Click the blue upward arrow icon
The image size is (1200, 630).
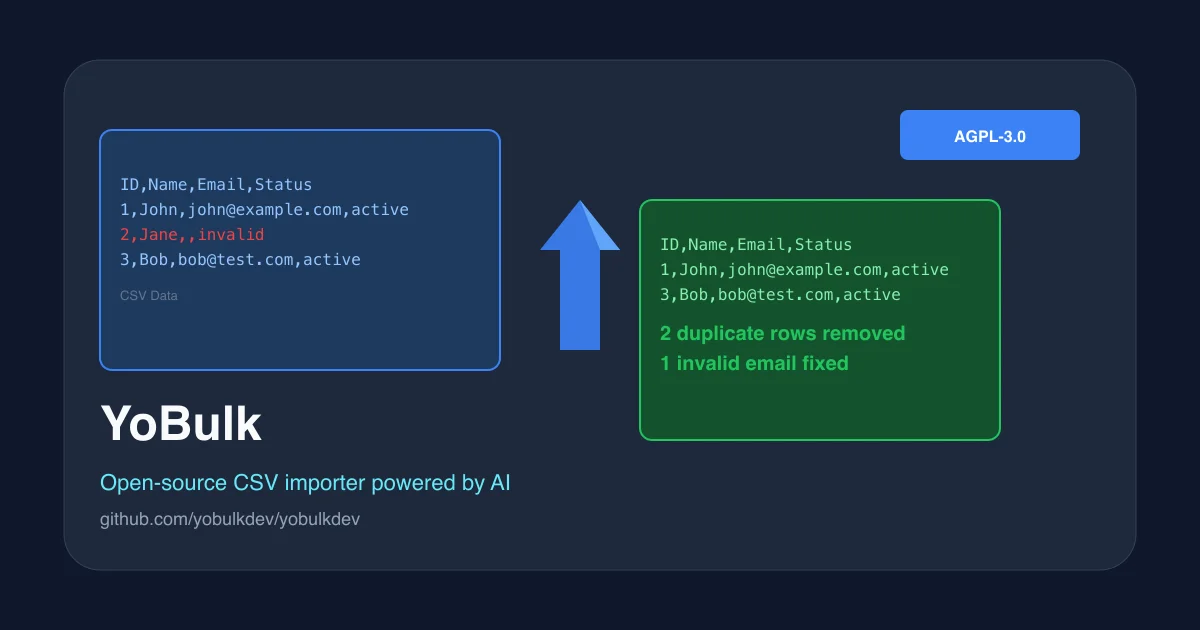pos(580,275)
